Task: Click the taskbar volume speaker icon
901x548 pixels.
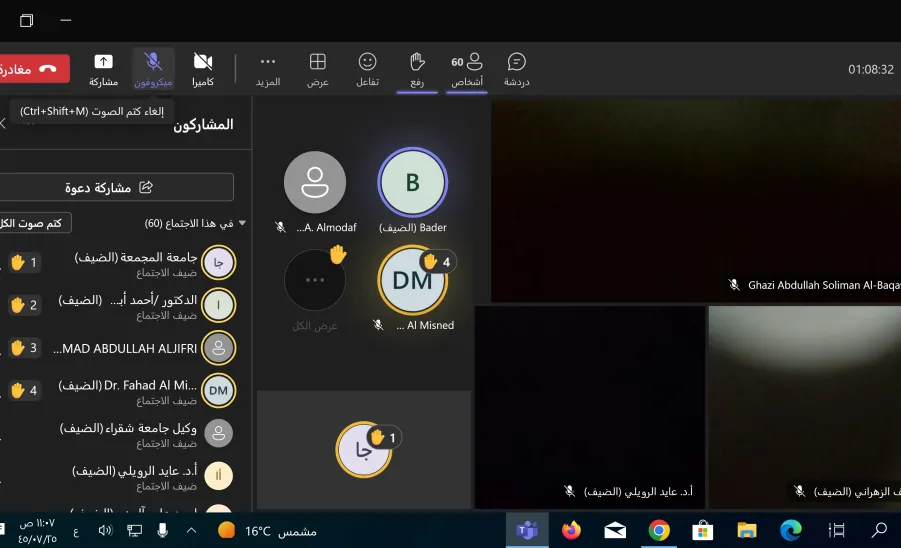Action: (x=105, y=531)
